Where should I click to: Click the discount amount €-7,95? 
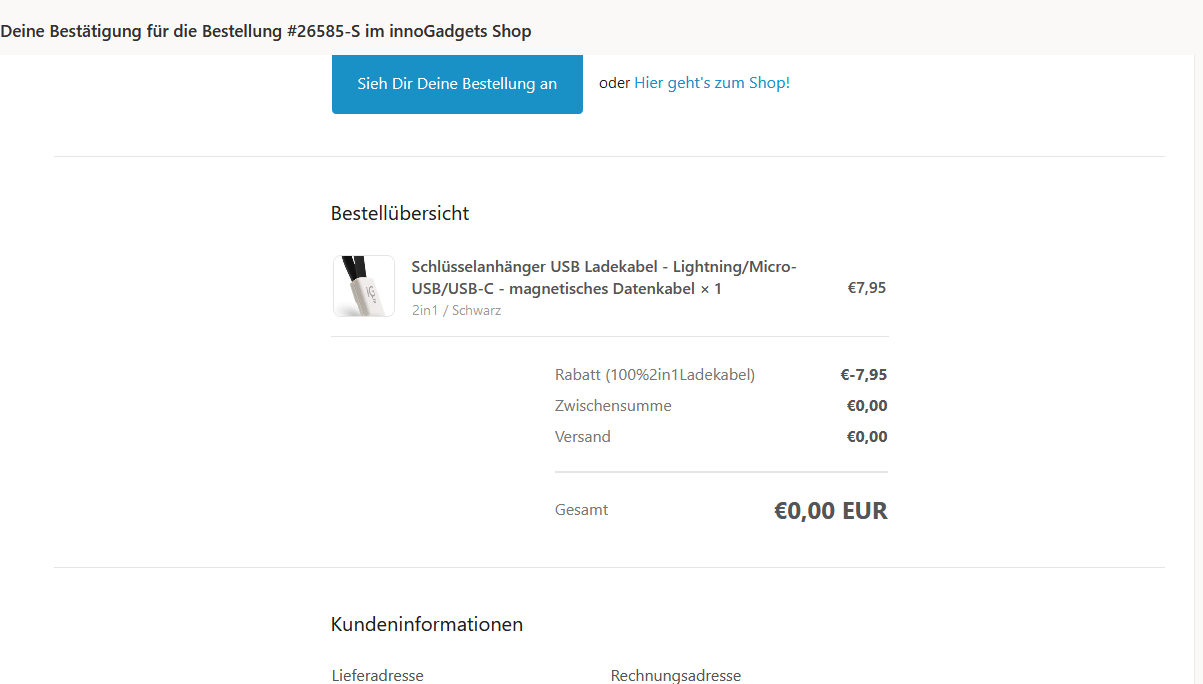(x=863, y=375)
